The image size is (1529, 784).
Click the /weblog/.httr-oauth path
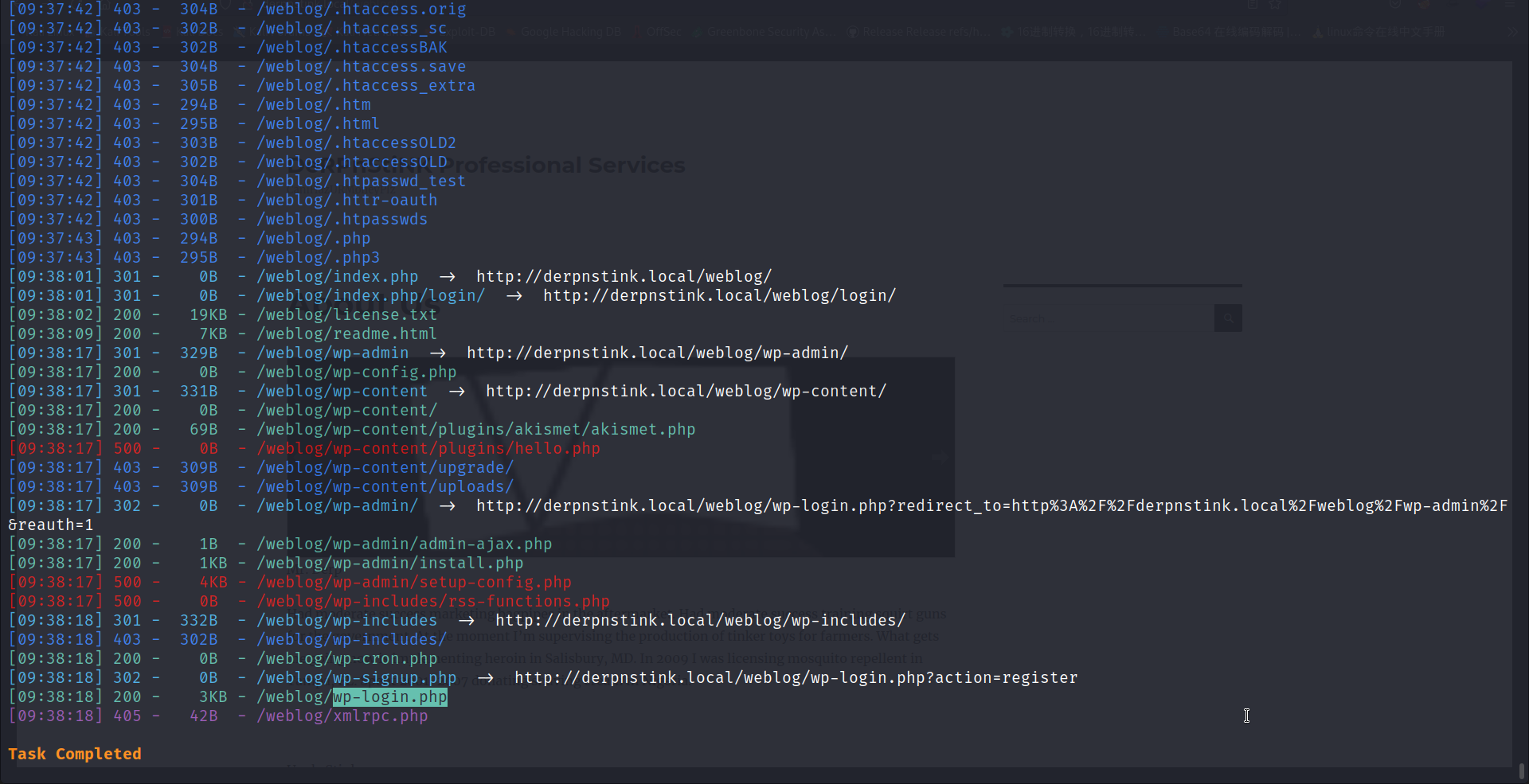[x=346, y=201]
